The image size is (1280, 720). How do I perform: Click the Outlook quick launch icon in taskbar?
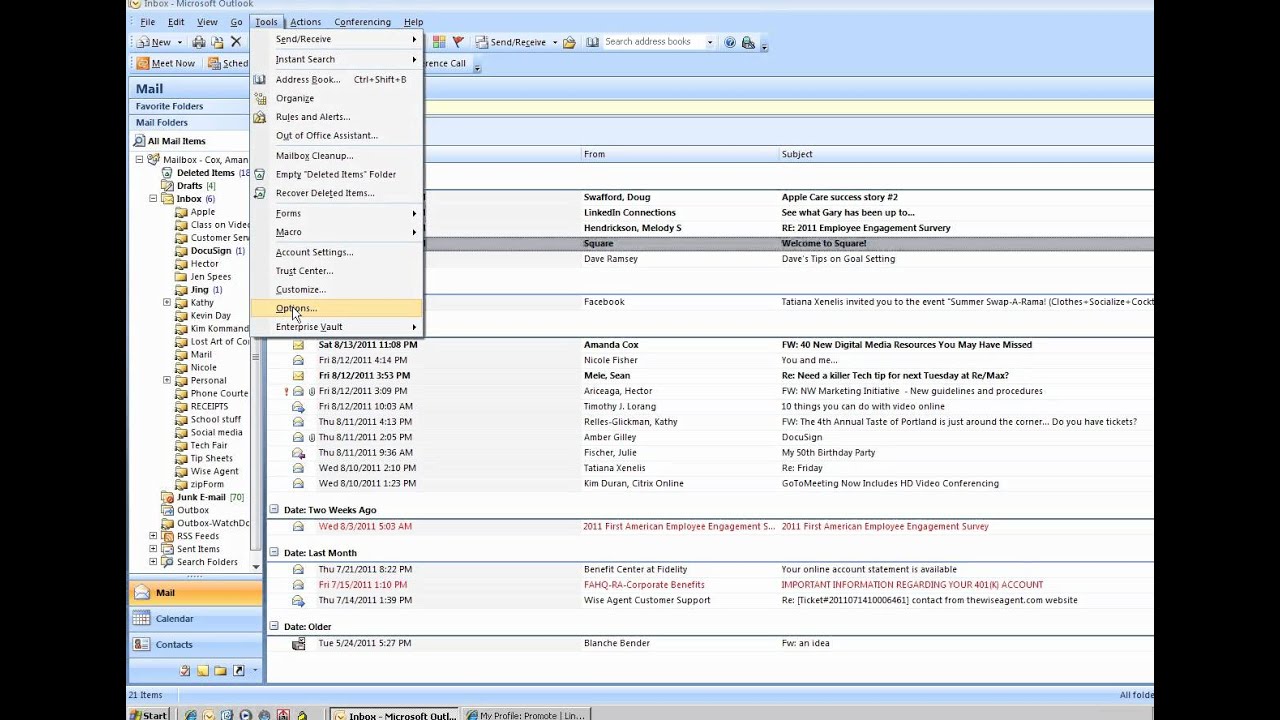coord(209,715)
